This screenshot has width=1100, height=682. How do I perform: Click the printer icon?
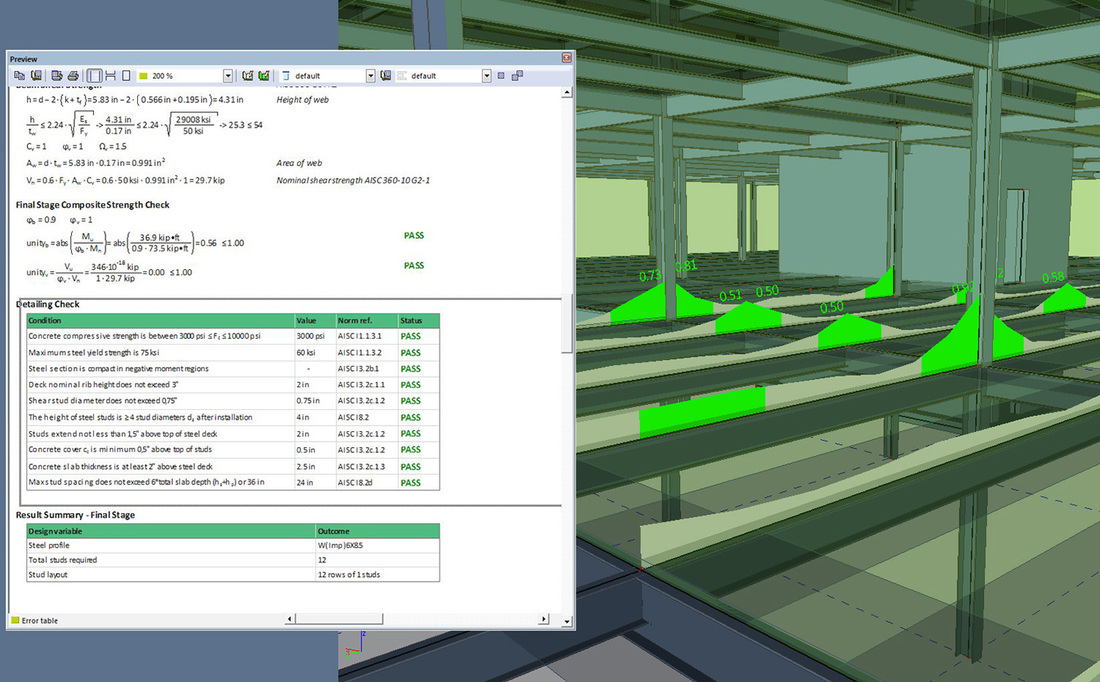73,76
